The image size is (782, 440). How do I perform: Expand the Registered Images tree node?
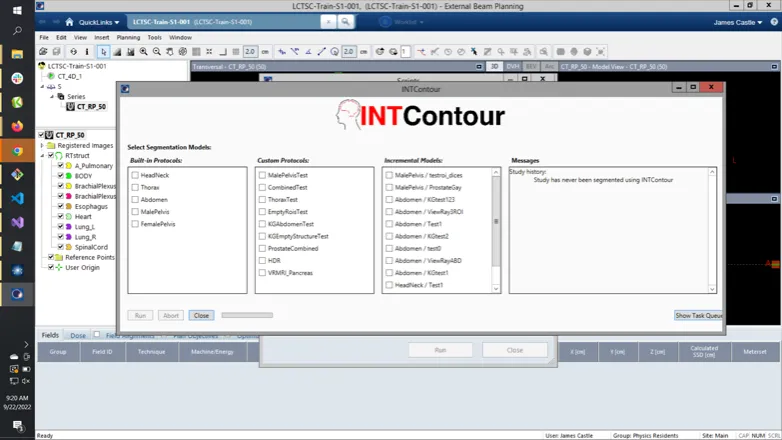(42, 146)
